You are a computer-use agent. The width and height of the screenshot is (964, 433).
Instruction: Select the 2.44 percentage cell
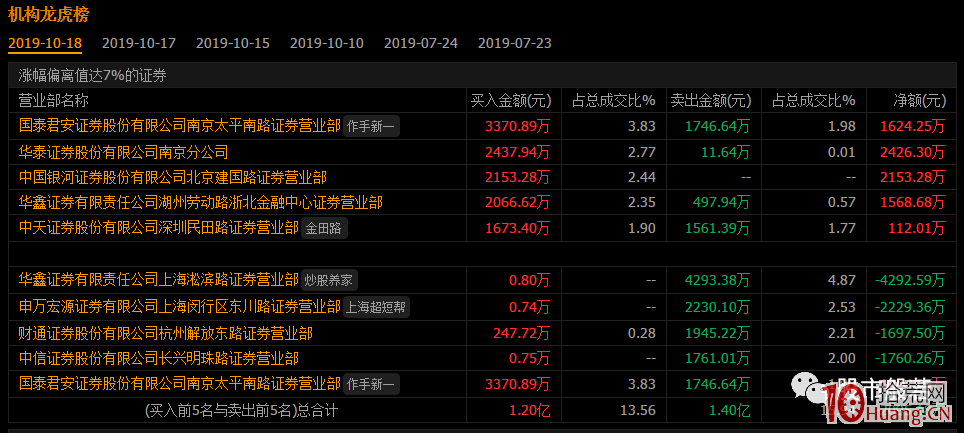[642, 178]
